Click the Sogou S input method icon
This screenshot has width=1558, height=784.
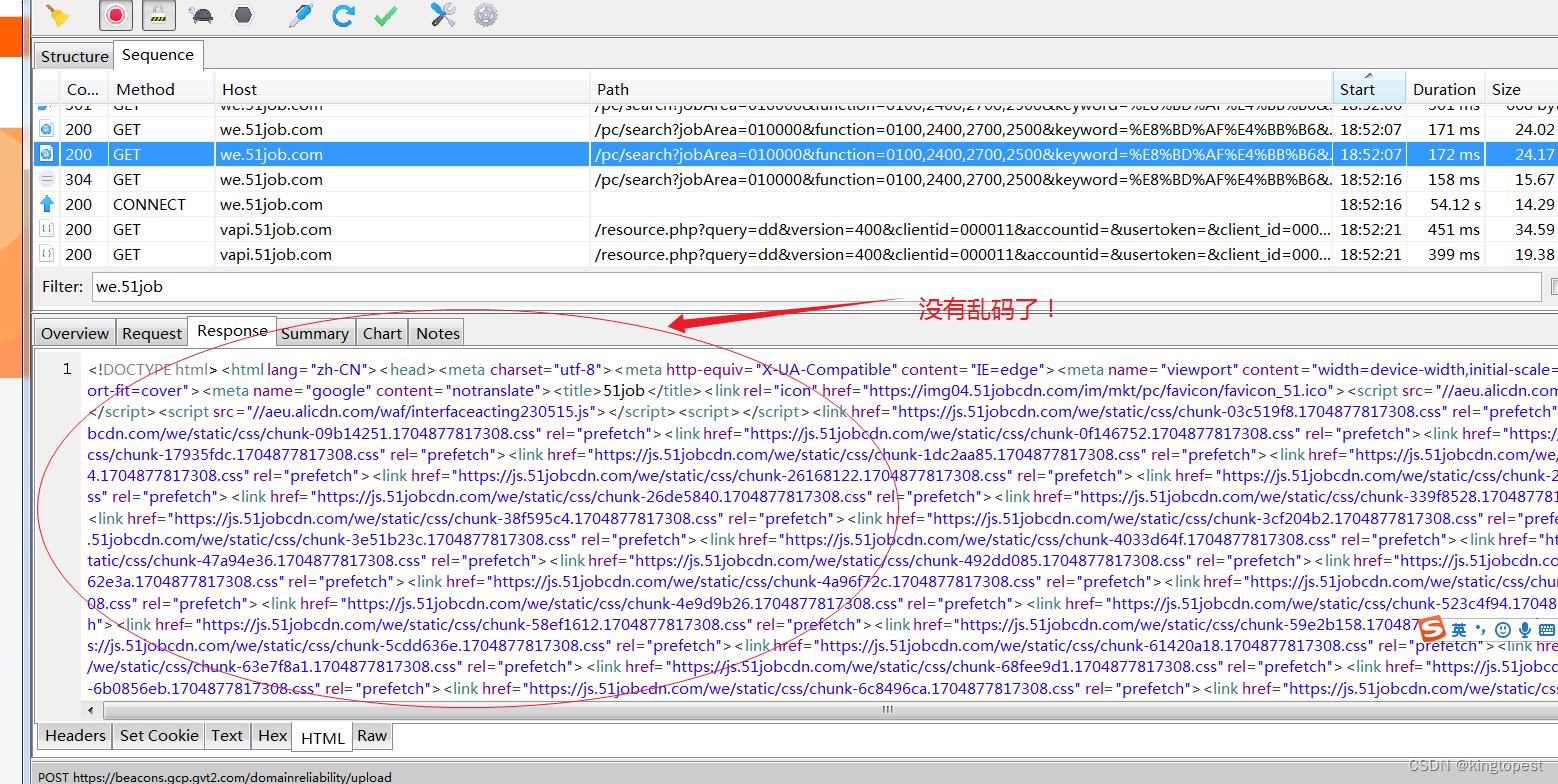[x=1433, y=629]
